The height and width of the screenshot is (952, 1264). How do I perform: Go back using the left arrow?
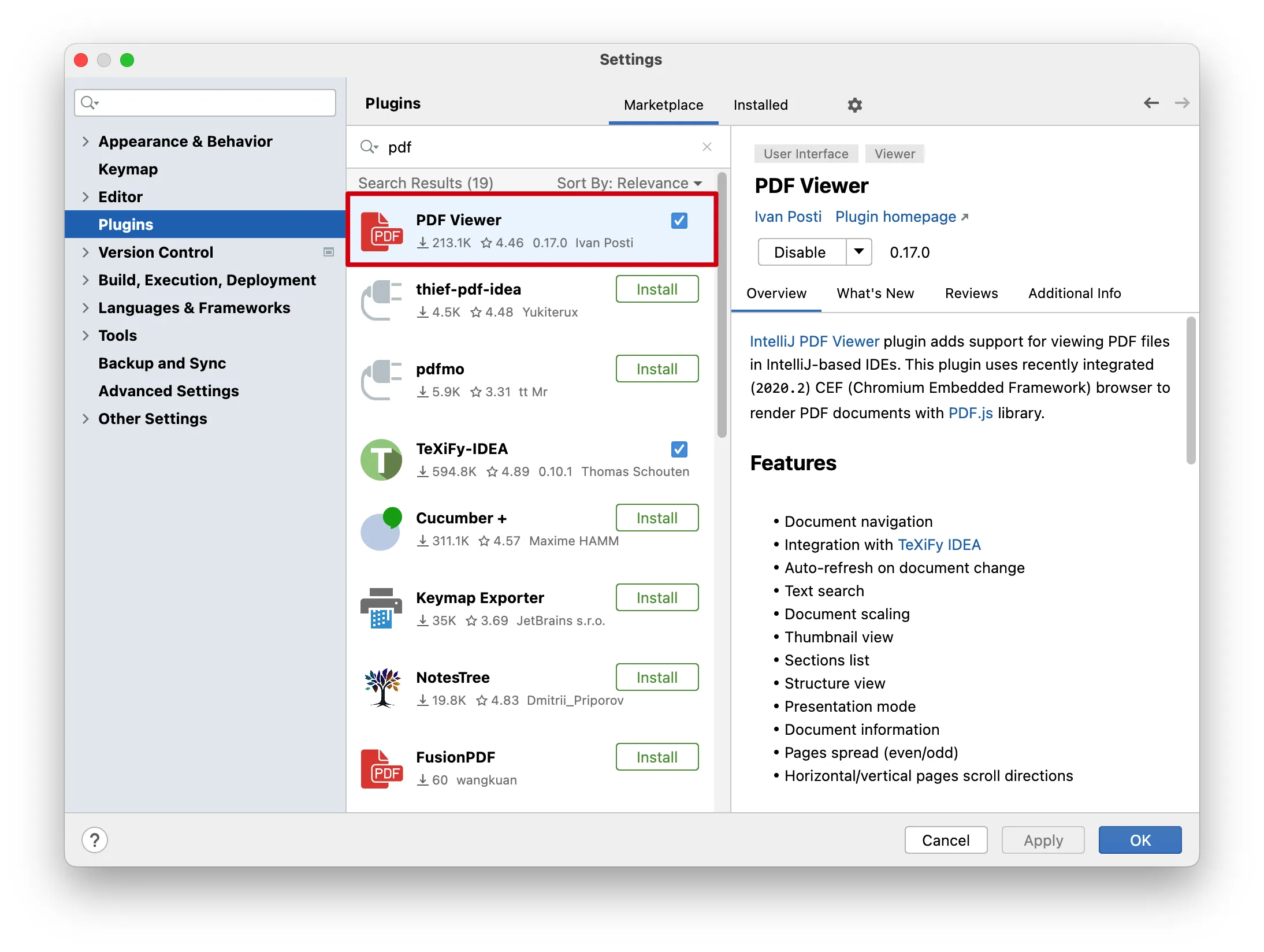tap(1151, 103)
